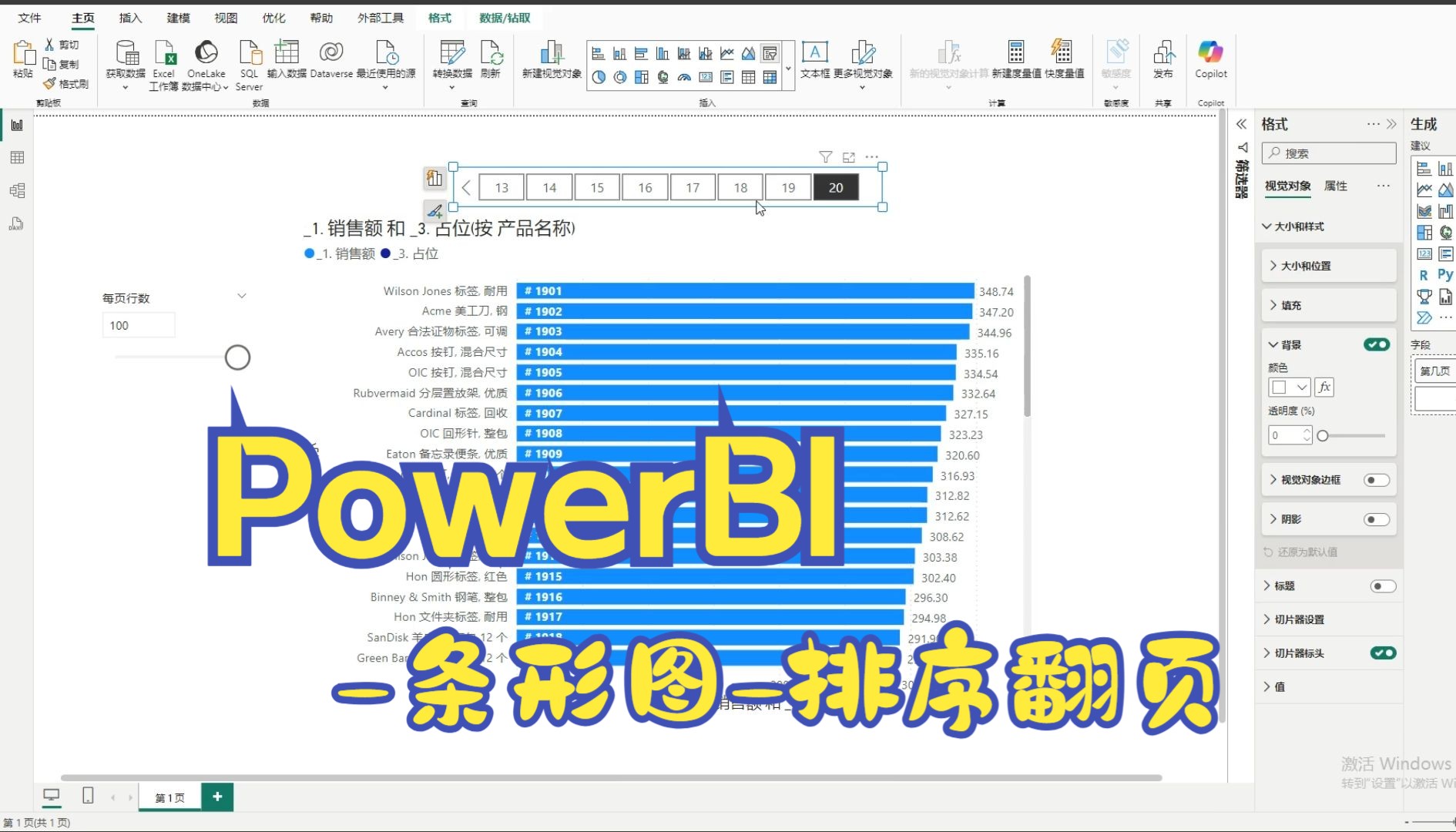This screenshot has height=832, width=1456.
Task: Enable the 视觉对象边框 toggle
Action: (x=1377, y=479)
